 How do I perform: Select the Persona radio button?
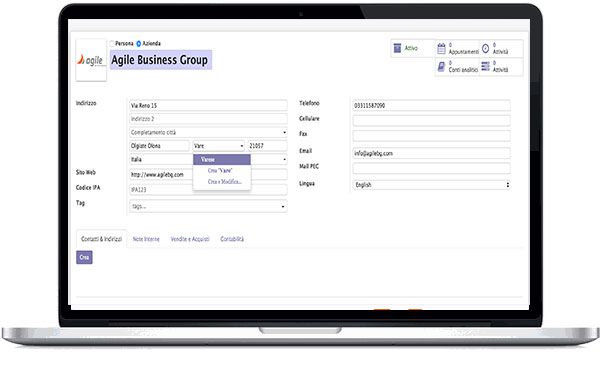click(112, 44)
